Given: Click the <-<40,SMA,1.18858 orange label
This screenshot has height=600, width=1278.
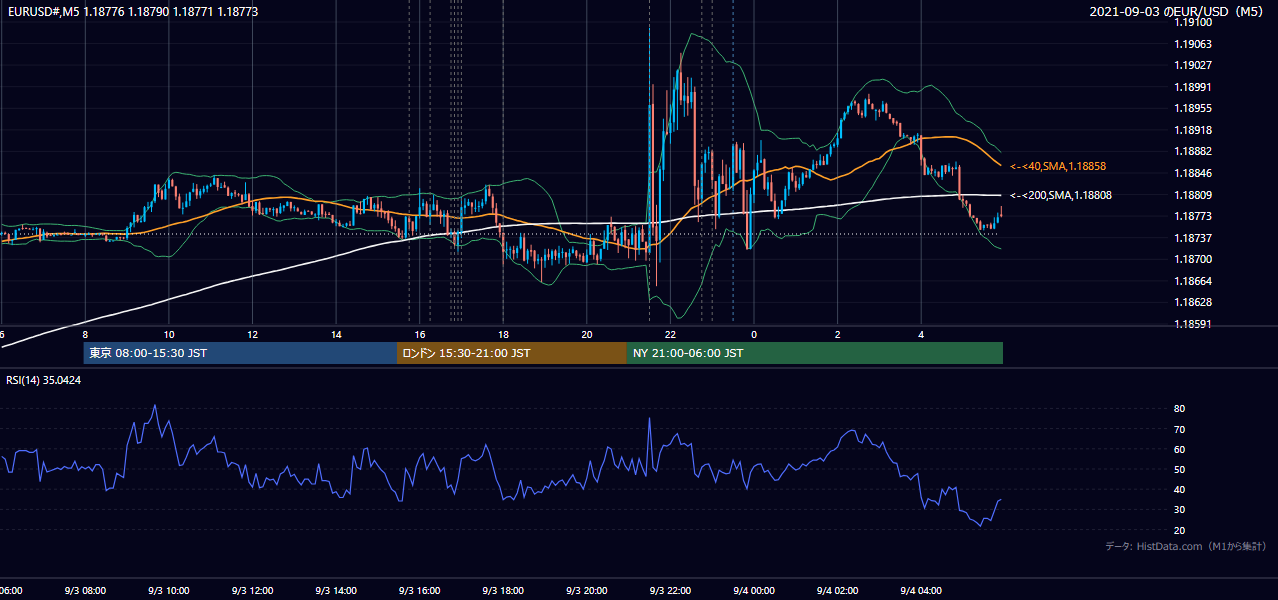Looking at the screenshot, I should (1058, 166).
